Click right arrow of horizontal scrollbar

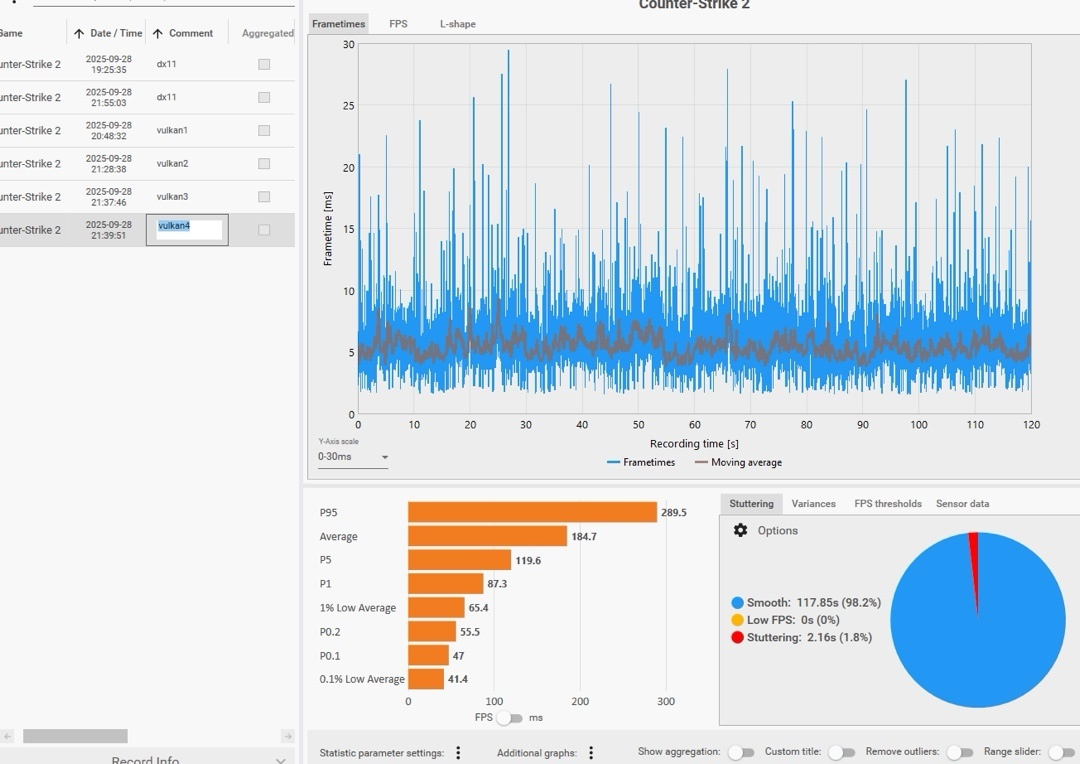pos(288,736)
